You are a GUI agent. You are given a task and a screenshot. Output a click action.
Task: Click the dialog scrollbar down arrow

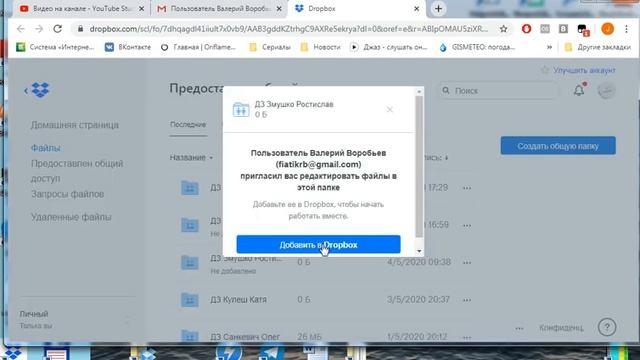(x=419, y=251)
